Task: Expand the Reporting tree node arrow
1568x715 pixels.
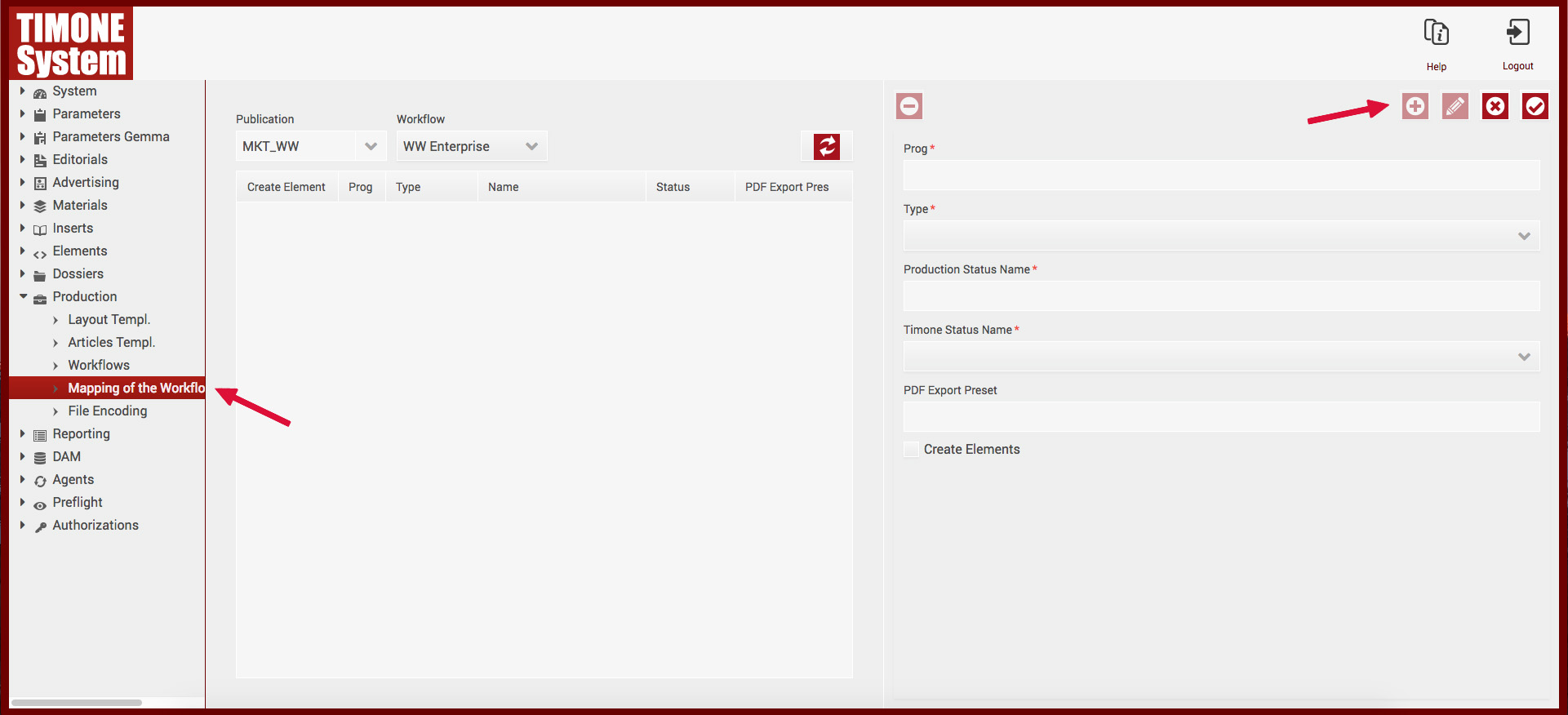Action: (x=23, y=433)
